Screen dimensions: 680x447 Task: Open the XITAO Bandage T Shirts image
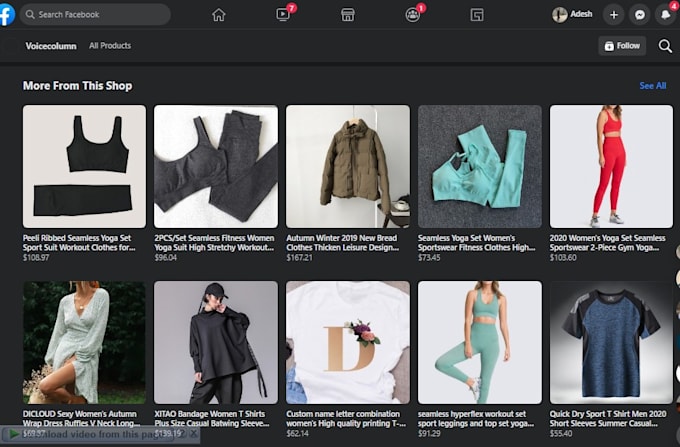216,343
